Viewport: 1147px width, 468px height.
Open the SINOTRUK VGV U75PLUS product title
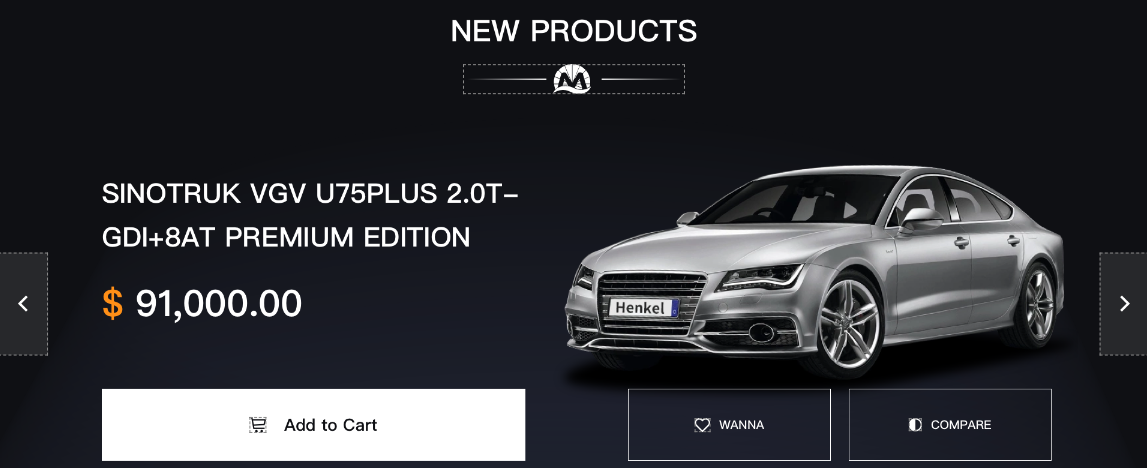pos(312,216)
